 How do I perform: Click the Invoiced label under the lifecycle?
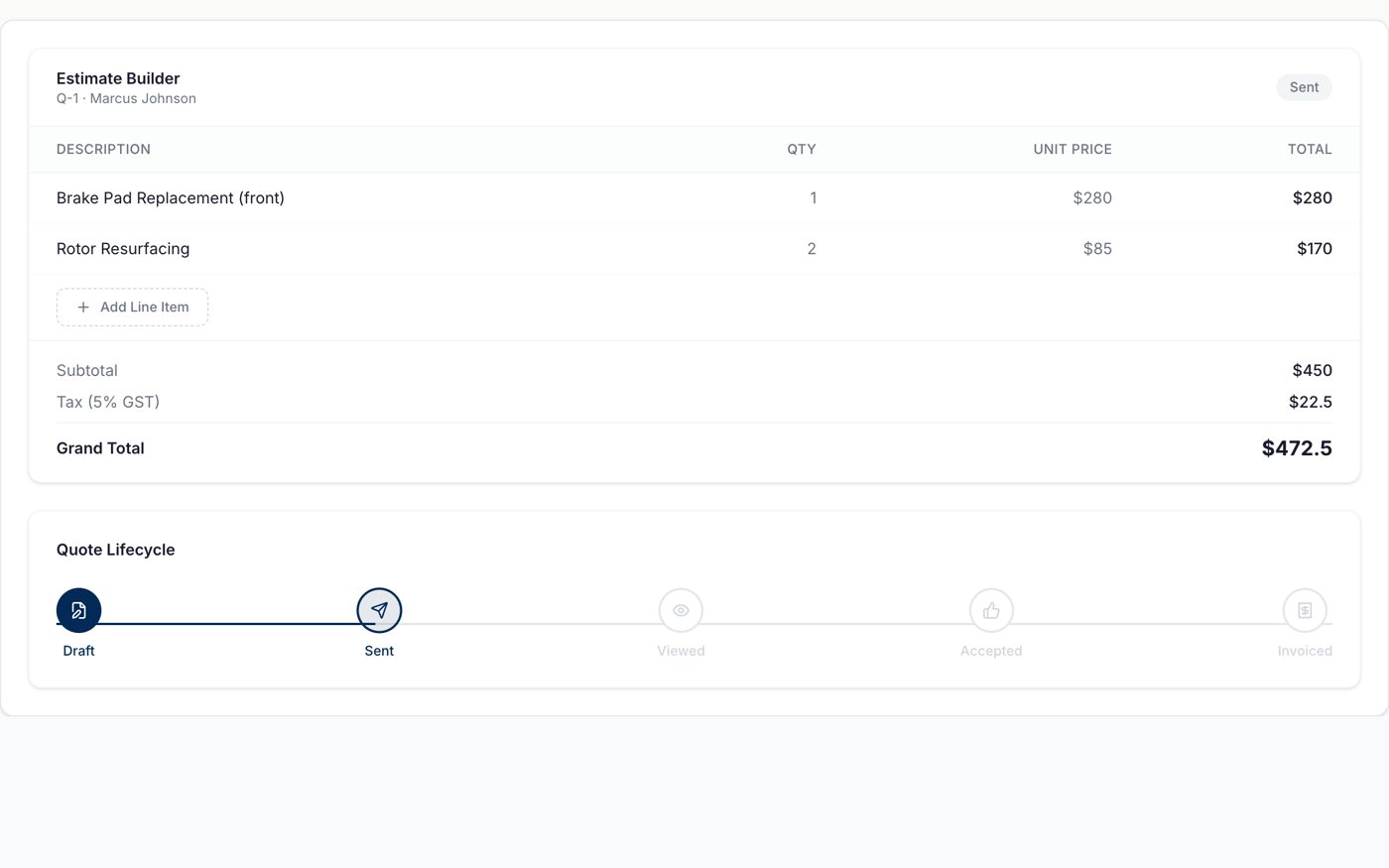click(x=1305, y=651)
